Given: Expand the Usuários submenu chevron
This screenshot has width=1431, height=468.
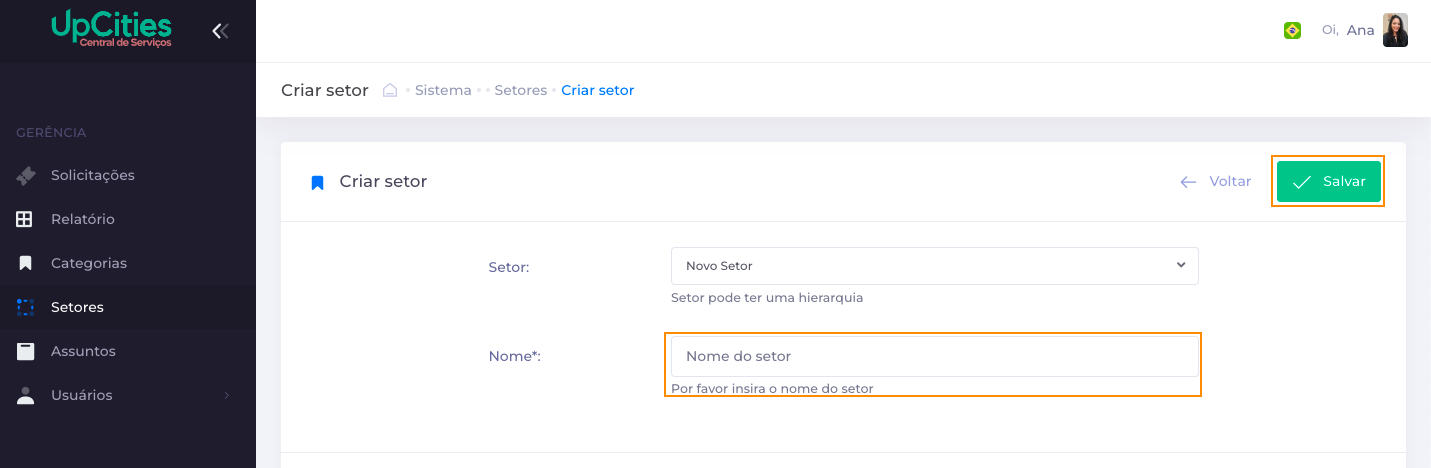Looking at the screenshot, I should [227, 395].
